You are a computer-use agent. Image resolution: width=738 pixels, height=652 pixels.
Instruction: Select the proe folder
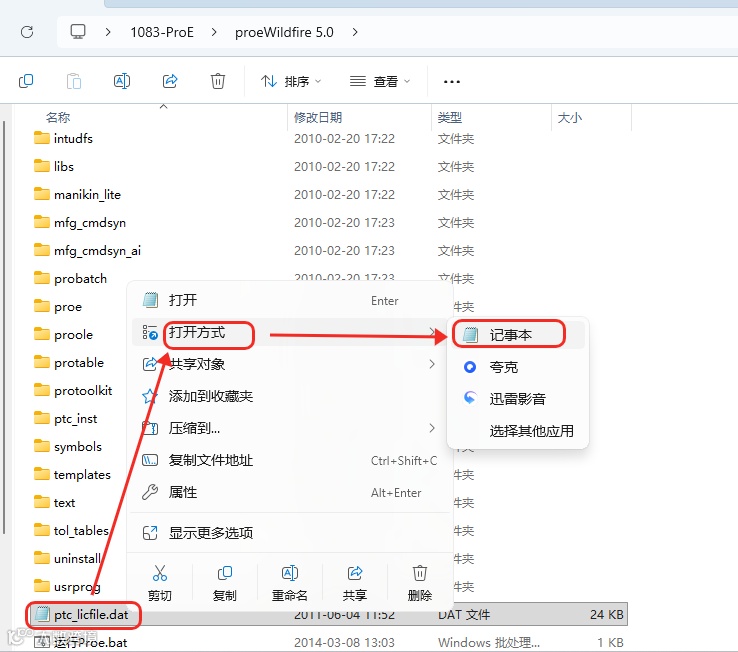58,306
